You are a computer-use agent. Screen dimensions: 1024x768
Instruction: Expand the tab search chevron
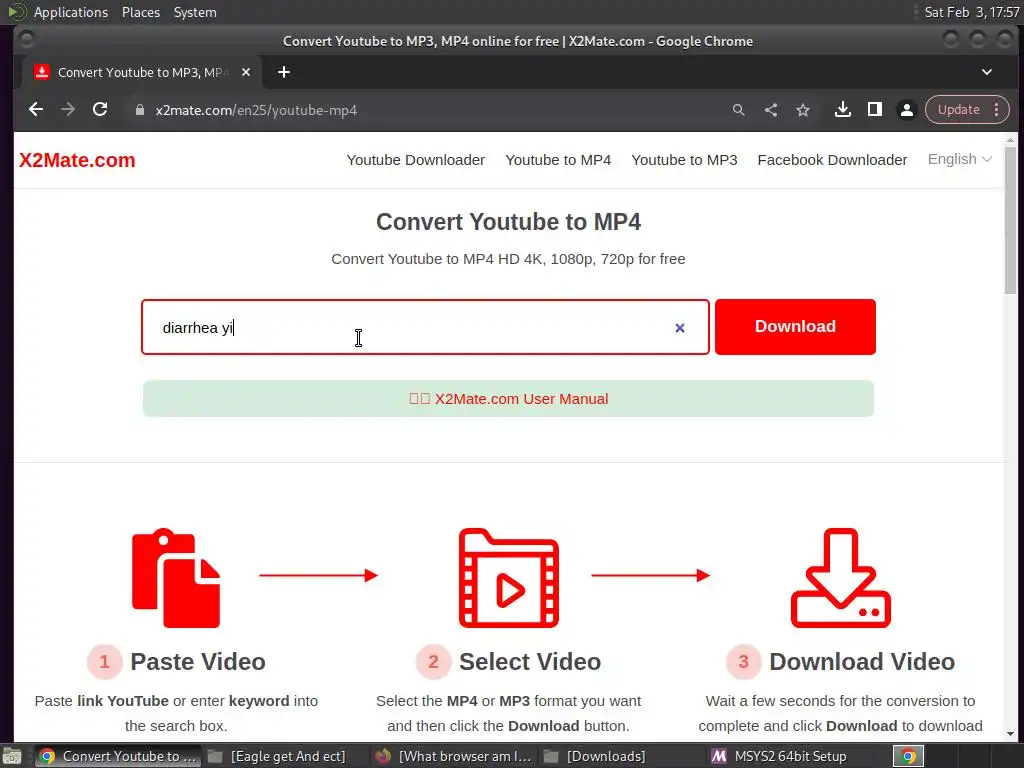[987, 72]
